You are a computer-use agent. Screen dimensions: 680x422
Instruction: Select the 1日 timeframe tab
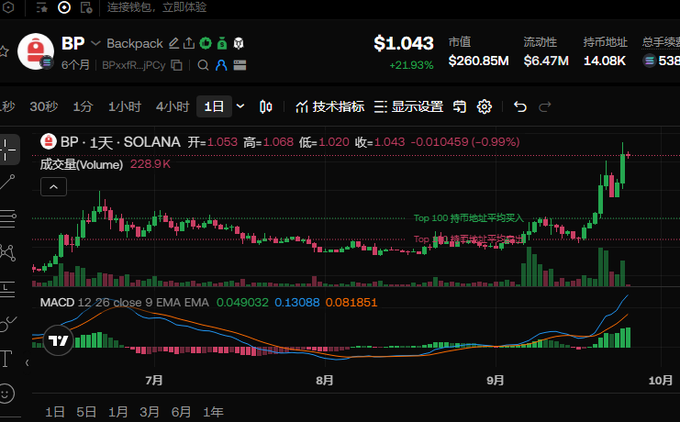tap(214, 106)
